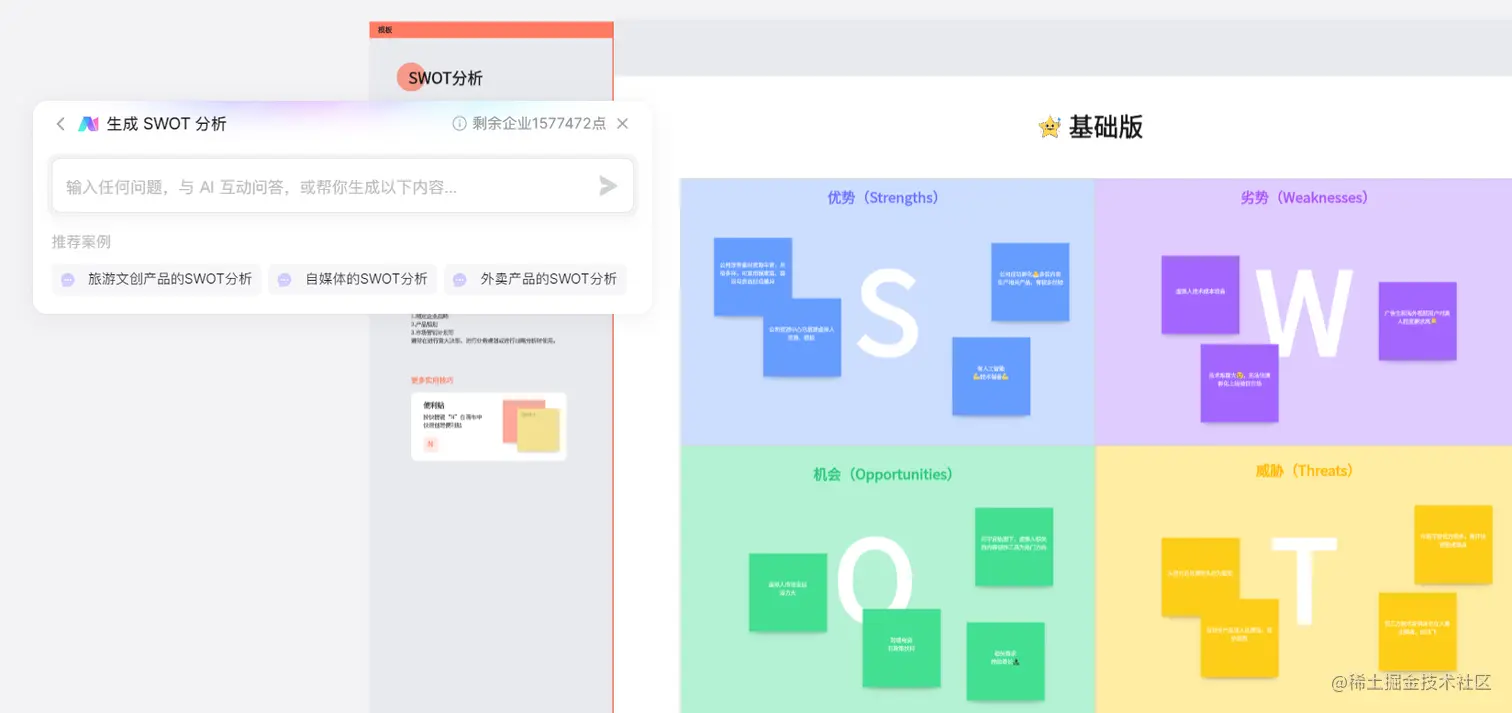Select the 优势 (Strengths) heading
Image resolution: width=1512 pixels, height=713 pixels.
pyautogui.click(x=883, y=198)
